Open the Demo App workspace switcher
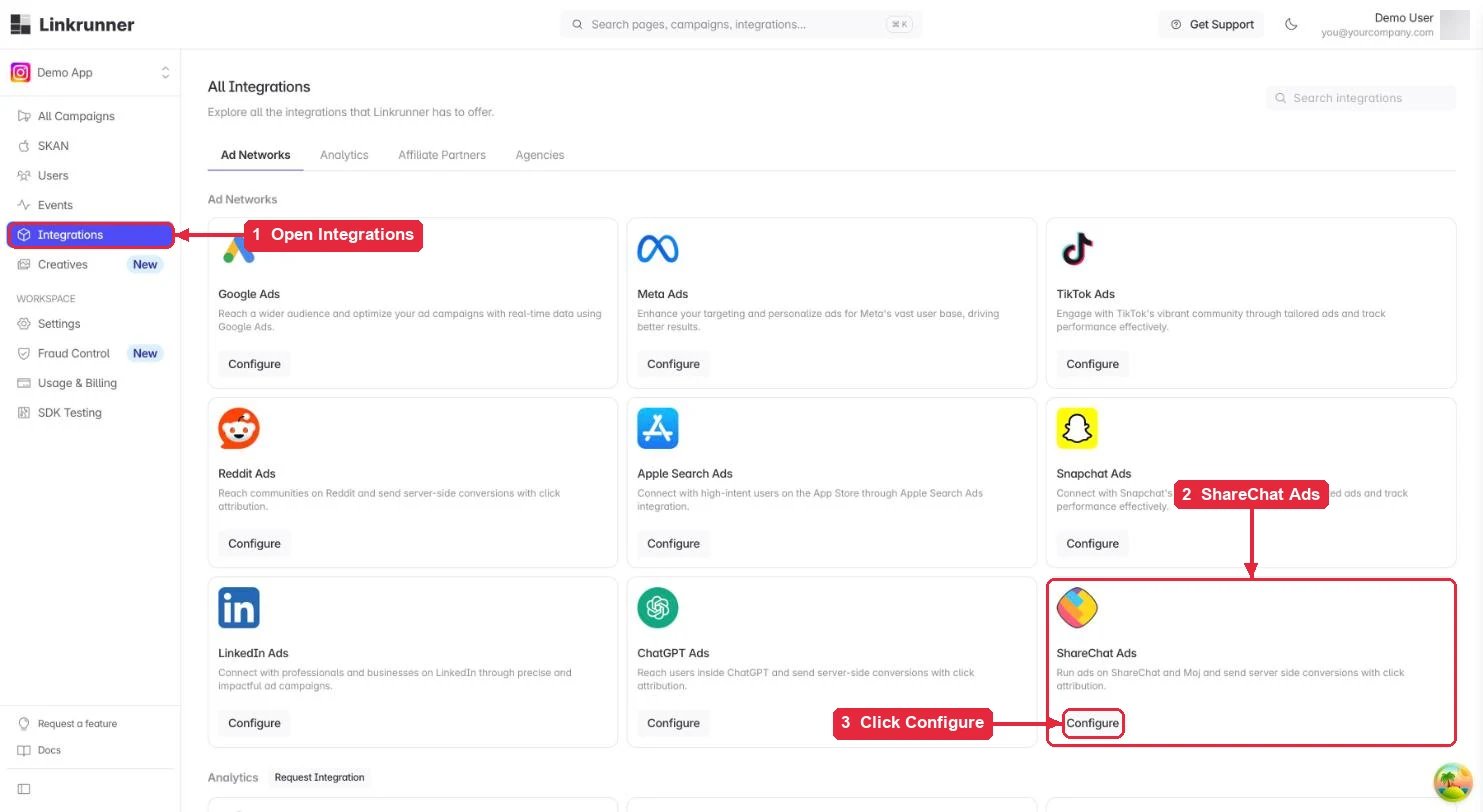 point(90,72)
